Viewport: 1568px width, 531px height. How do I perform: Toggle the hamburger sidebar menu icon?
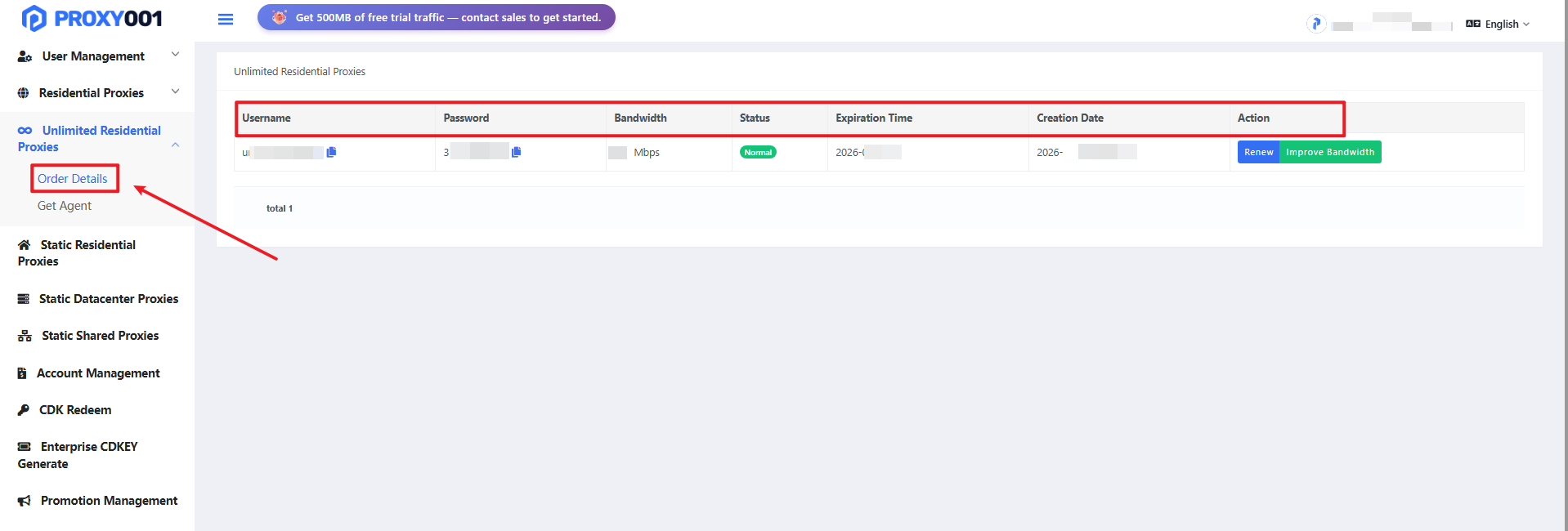coord(226,19)
